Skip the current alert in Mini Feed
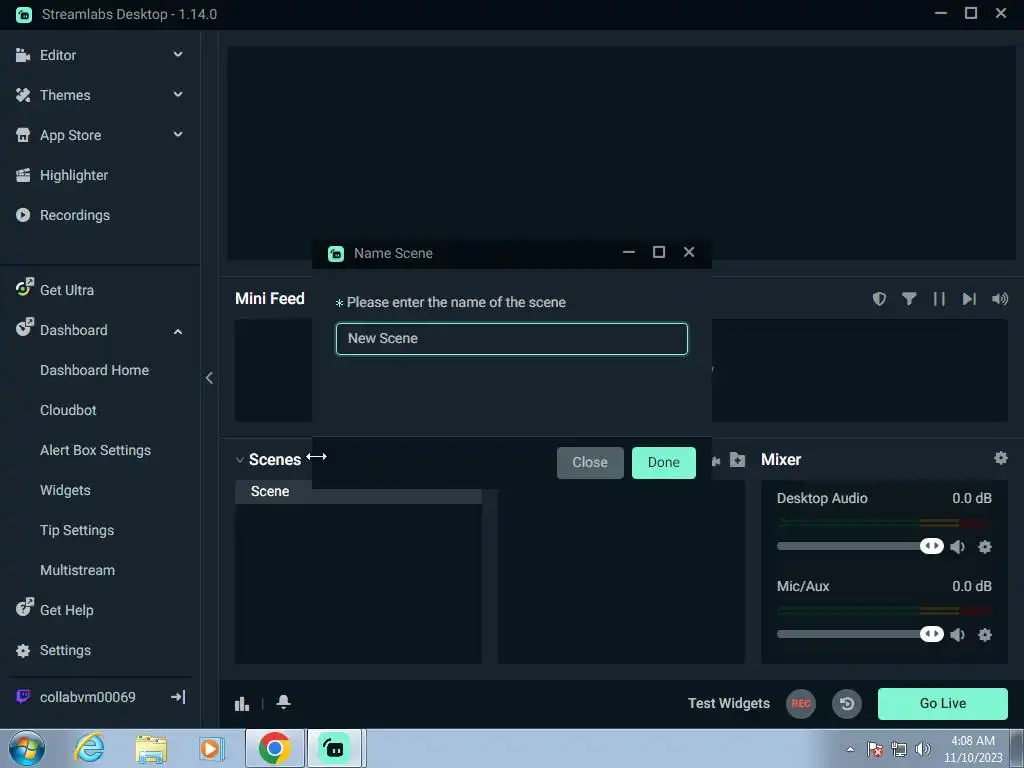This screenshot has height=768, width=1024. click(969, 298)
